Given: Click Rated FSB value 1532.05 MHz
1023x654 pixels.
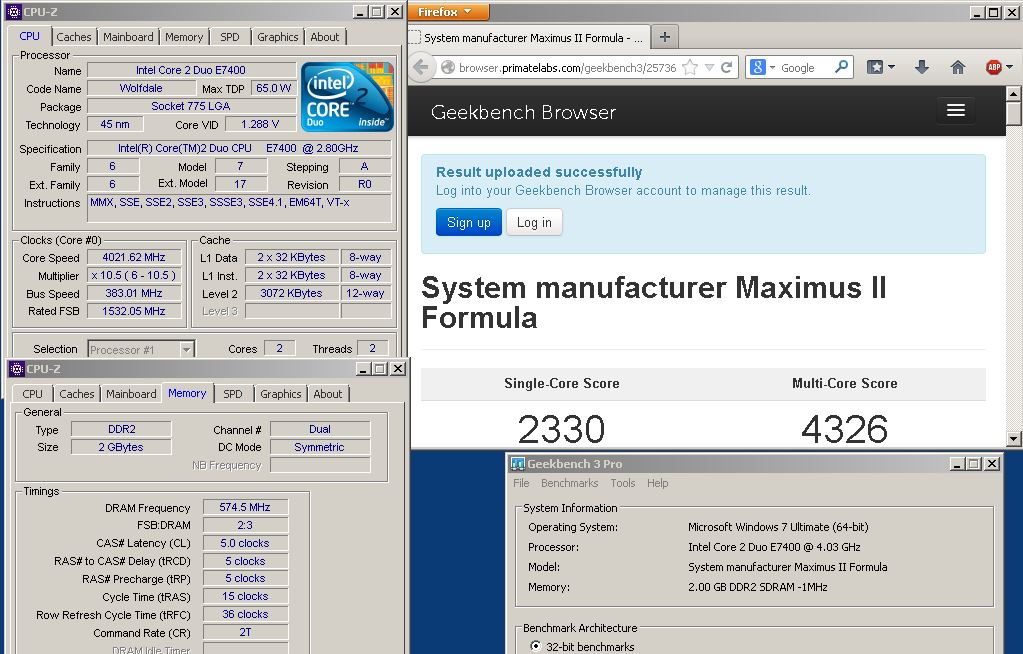Looking at the screenshot, I should tap(134, 311).
